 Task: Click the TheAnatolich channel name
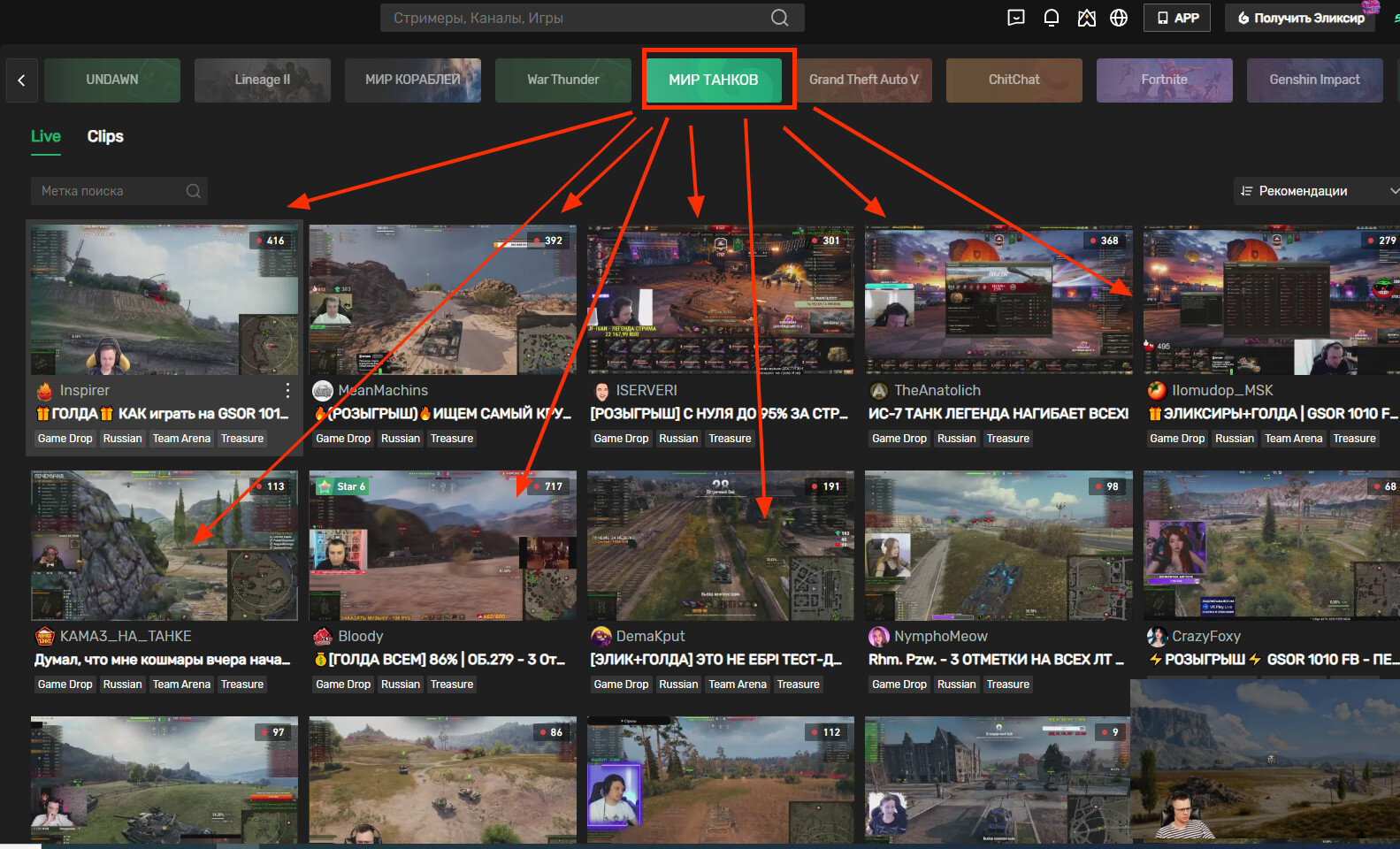tap(937, 390)
